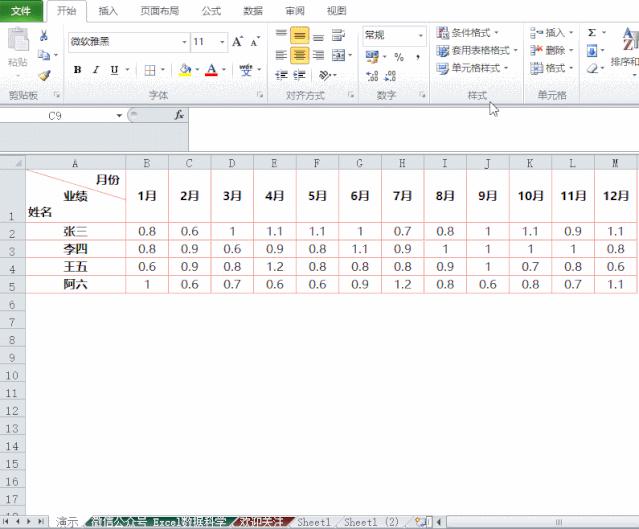The image size is (639, 529).
Task: Increase indent in alignment group
Action: point(300,75)
